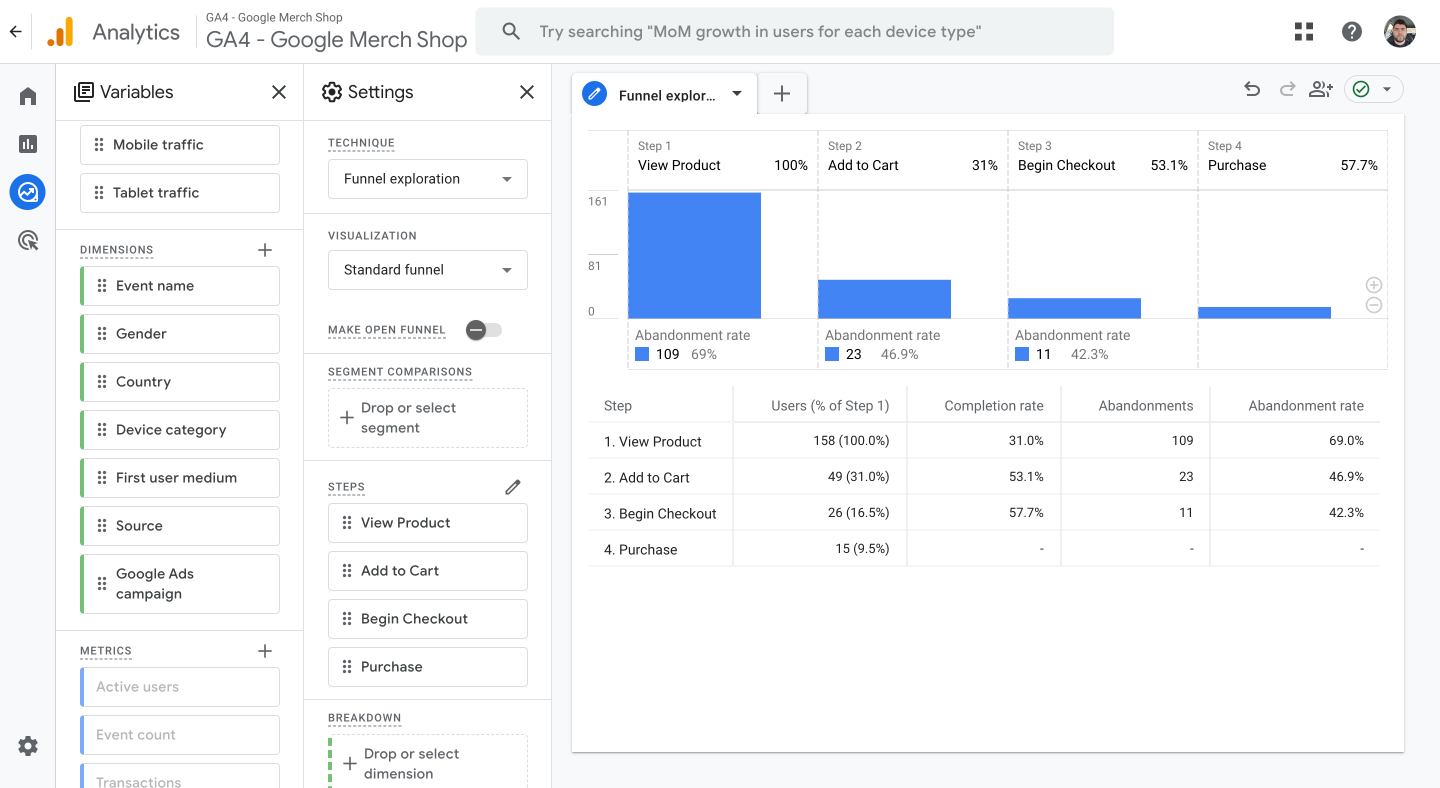Add a new dimension with plus icon
The image size is (1440, 788).
point(265,250)
